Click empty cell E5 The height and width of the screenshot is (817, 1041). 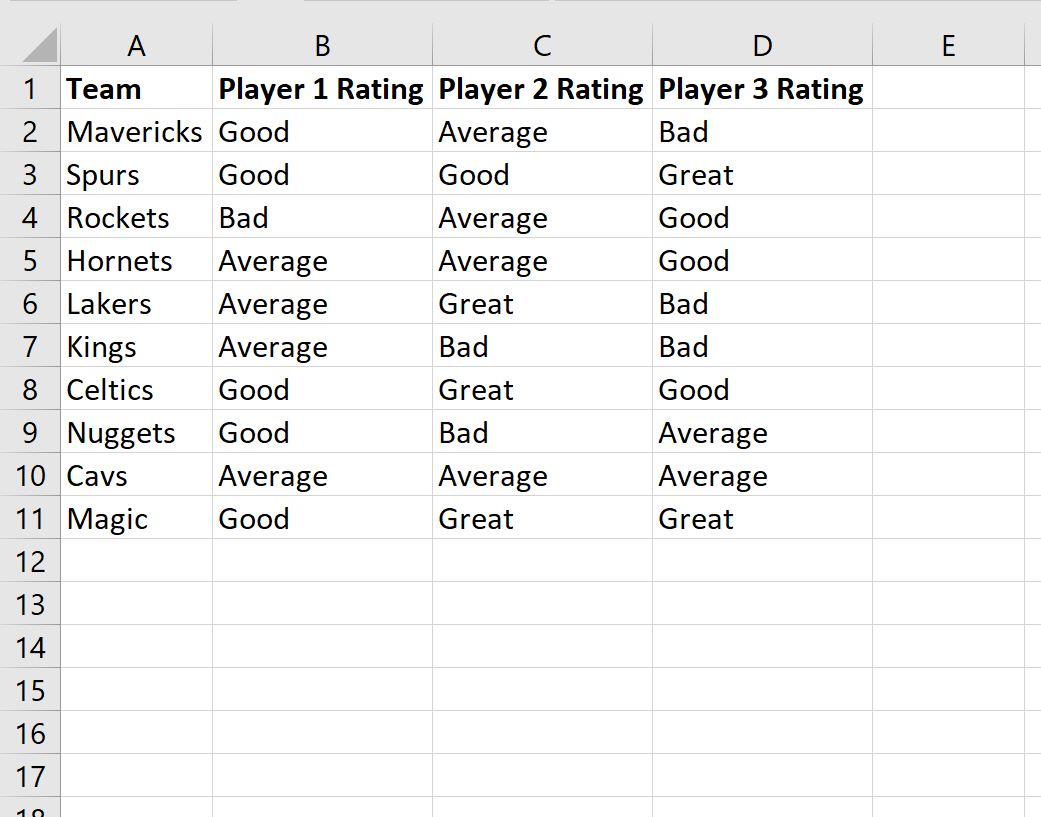(948, 261)
